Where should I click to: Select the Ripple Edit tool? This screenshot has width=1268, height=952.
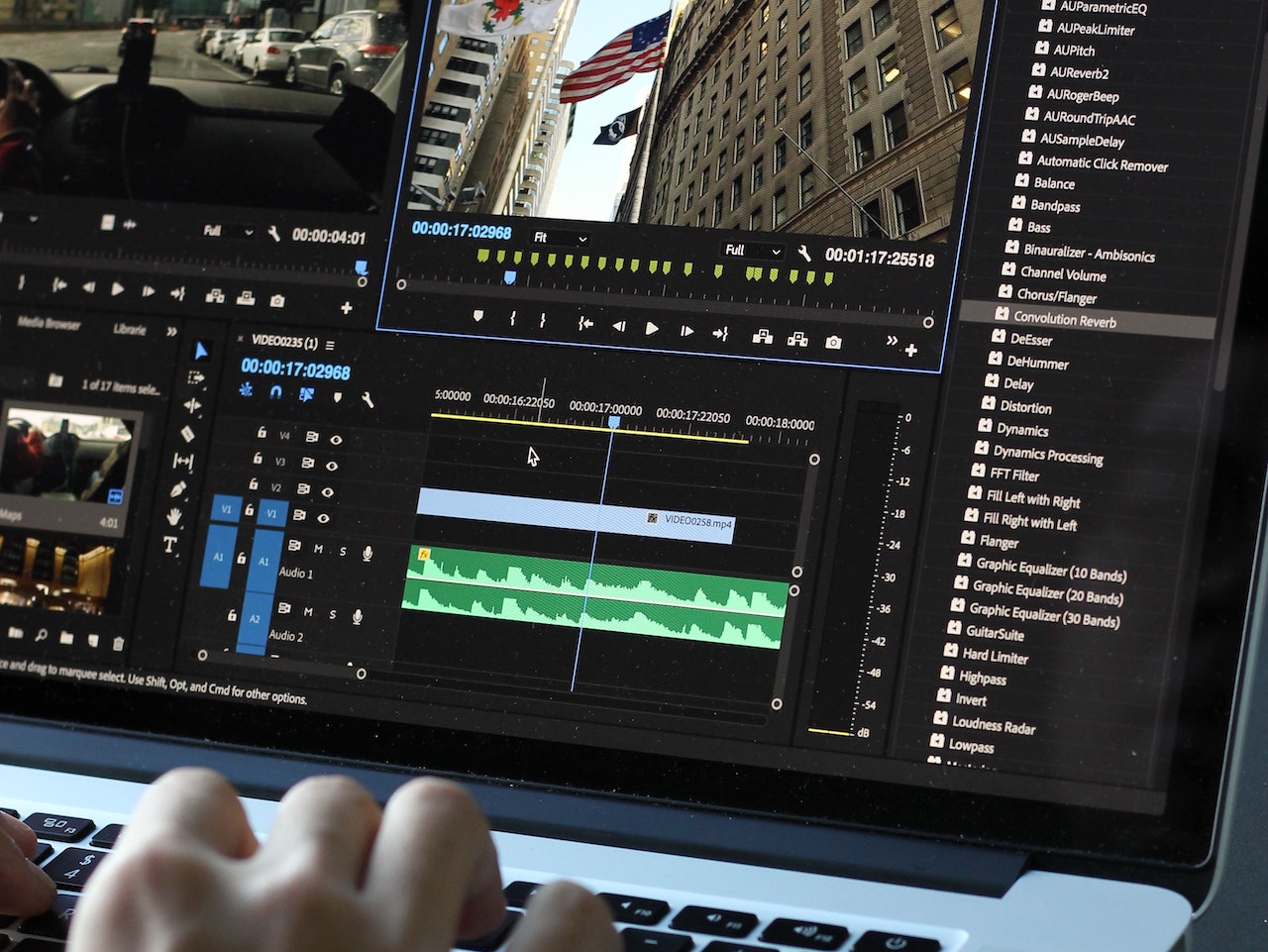(192, 405)
